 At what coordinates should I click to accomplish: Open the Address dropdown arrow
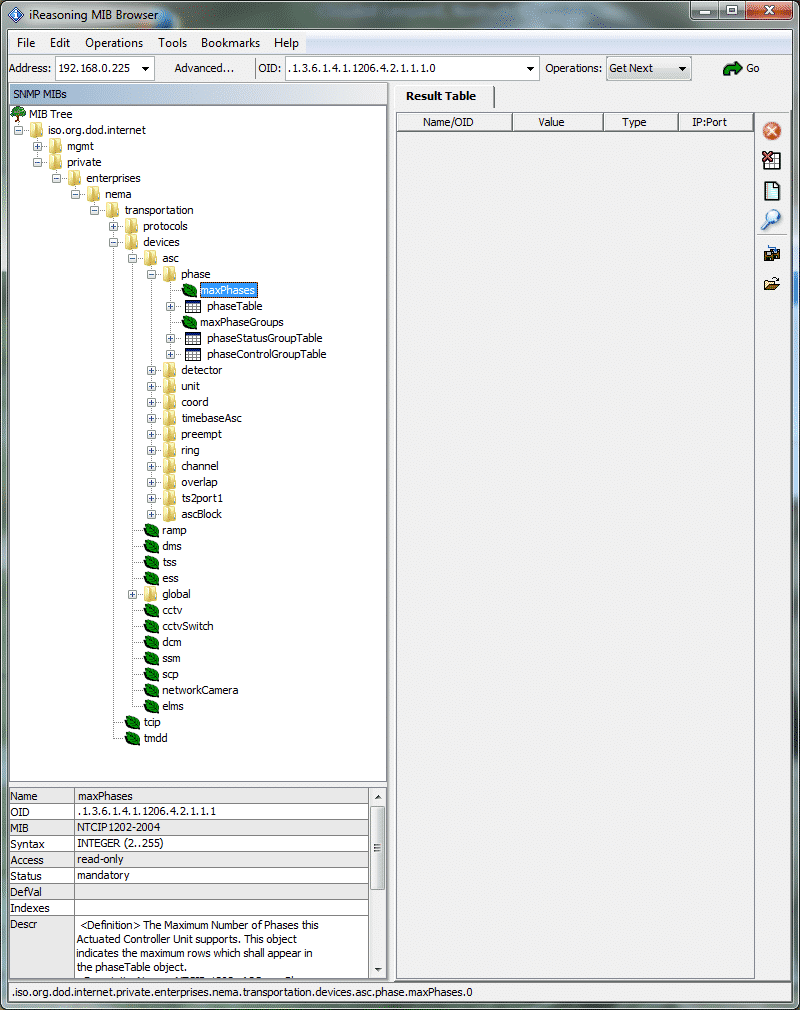[x=146, y=68]
